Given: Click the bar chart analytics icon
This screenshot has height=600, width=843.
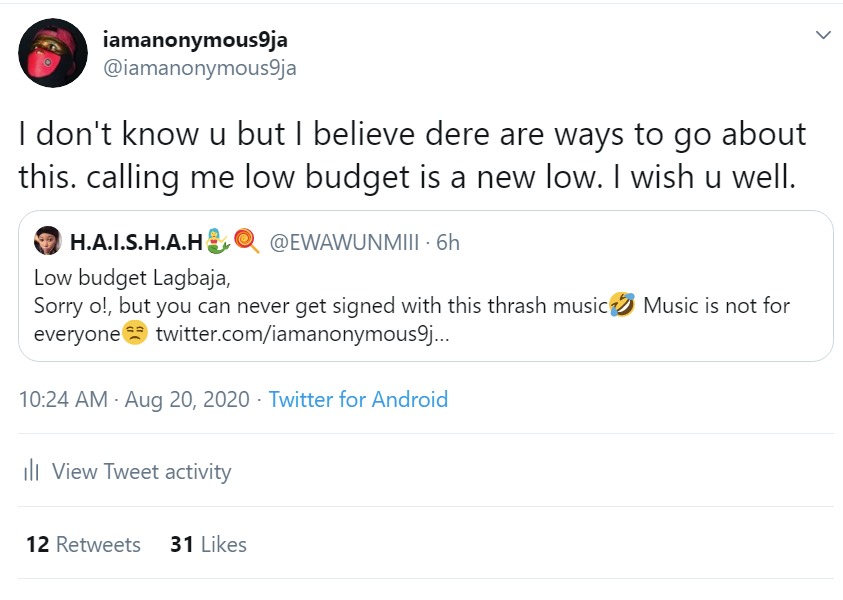Looking at the screenshot, I should tap(32, 470).
